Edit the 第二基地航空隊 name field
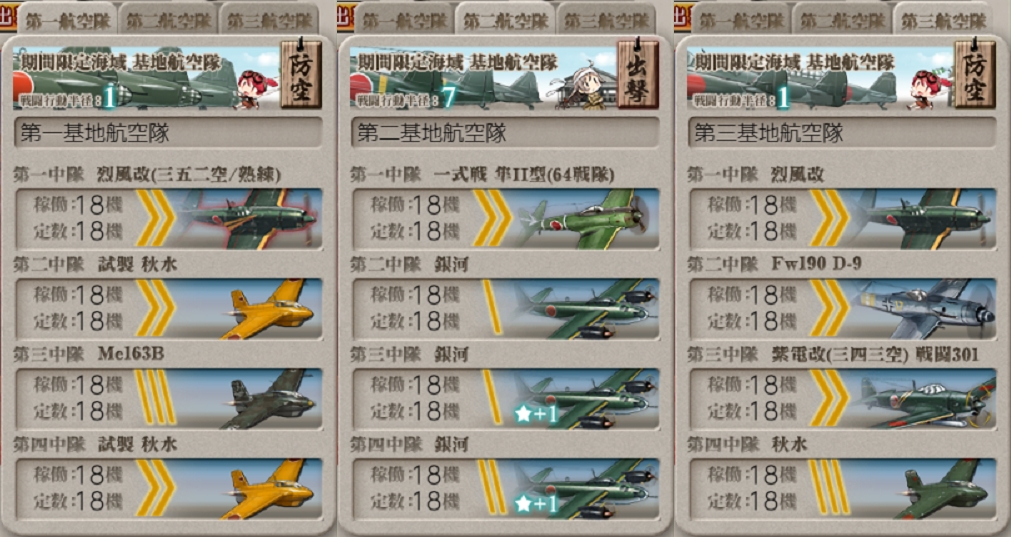 pyautogui.click(x=506, y=133)
